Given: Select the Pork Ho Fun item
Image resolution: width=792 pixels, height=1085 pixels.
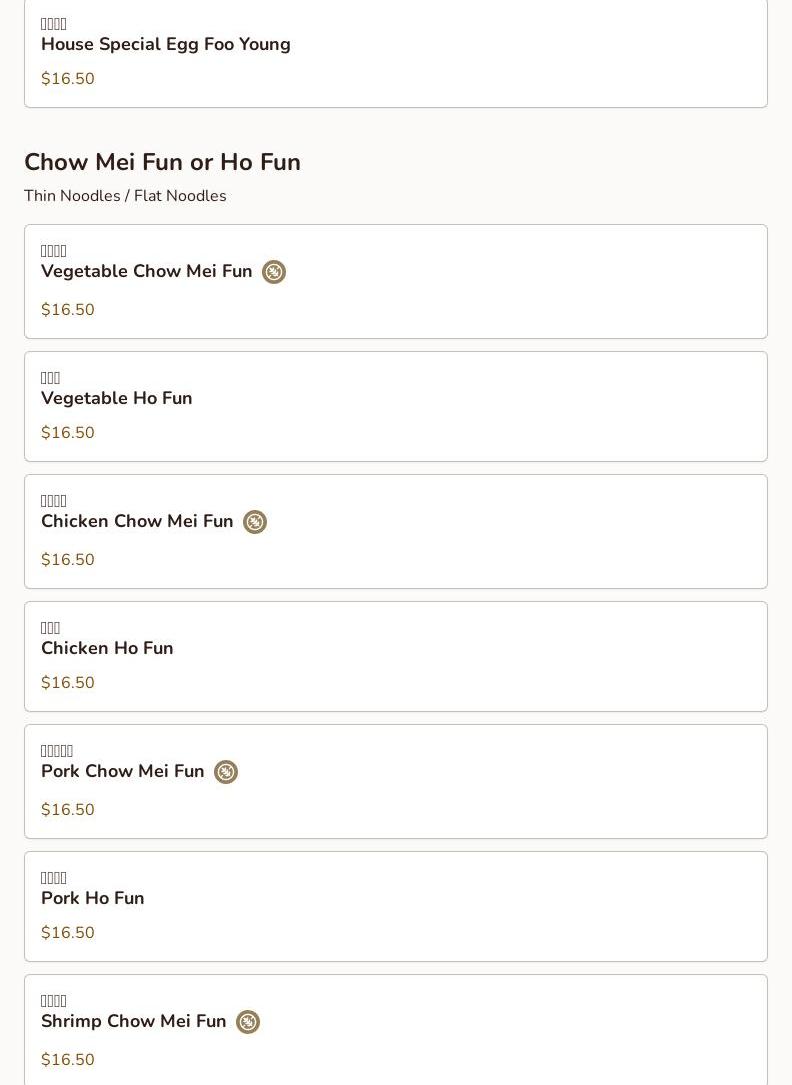Looking at the screenshot, I should [396, 906].
